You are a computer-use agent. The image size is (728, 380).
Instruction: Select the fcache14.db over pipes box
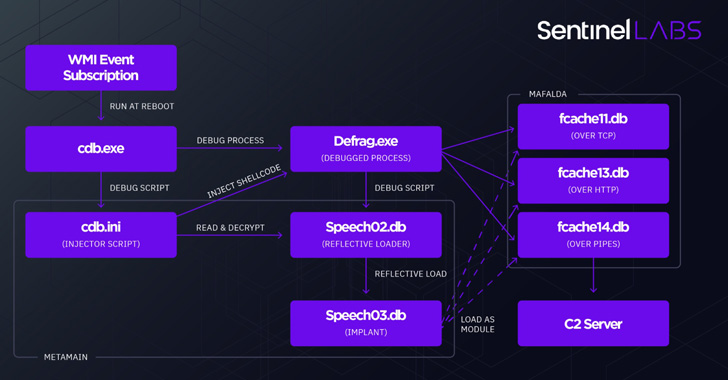pyautogui.click(x=593, y=235)
